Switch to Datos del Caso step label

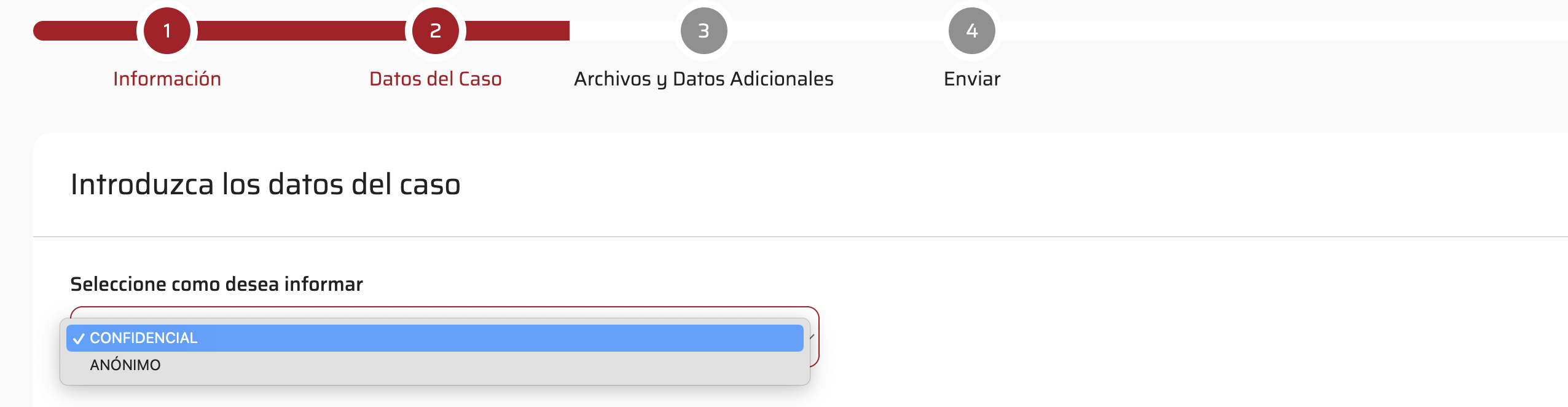[435, 79]
